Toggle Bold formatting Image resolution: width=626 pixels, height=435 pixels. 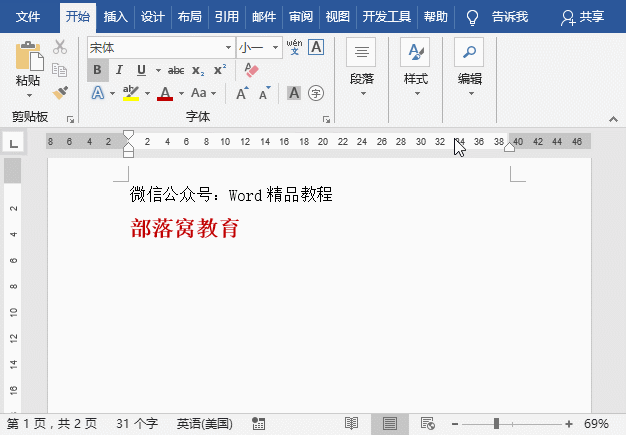coord(97,70)
